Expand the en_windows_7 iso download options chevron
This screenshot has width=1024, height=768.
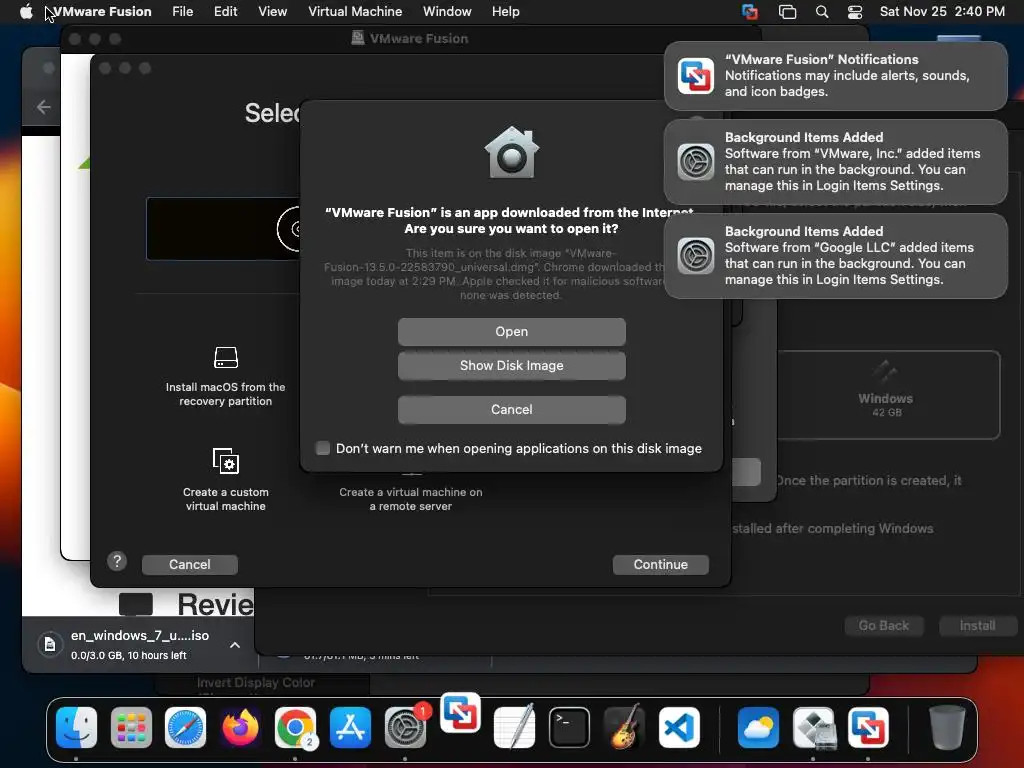pos(235,645)
